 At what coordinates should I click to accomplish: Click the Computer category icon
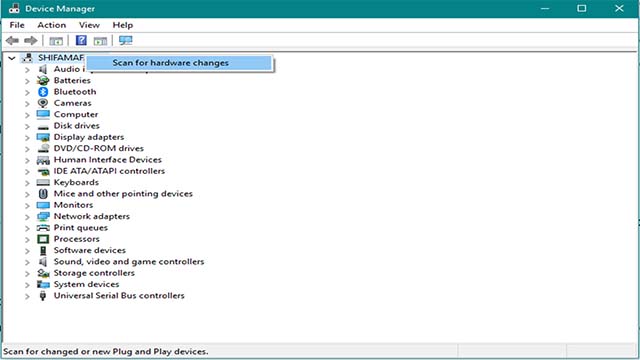pyautogui.click(x=43, y=114)
